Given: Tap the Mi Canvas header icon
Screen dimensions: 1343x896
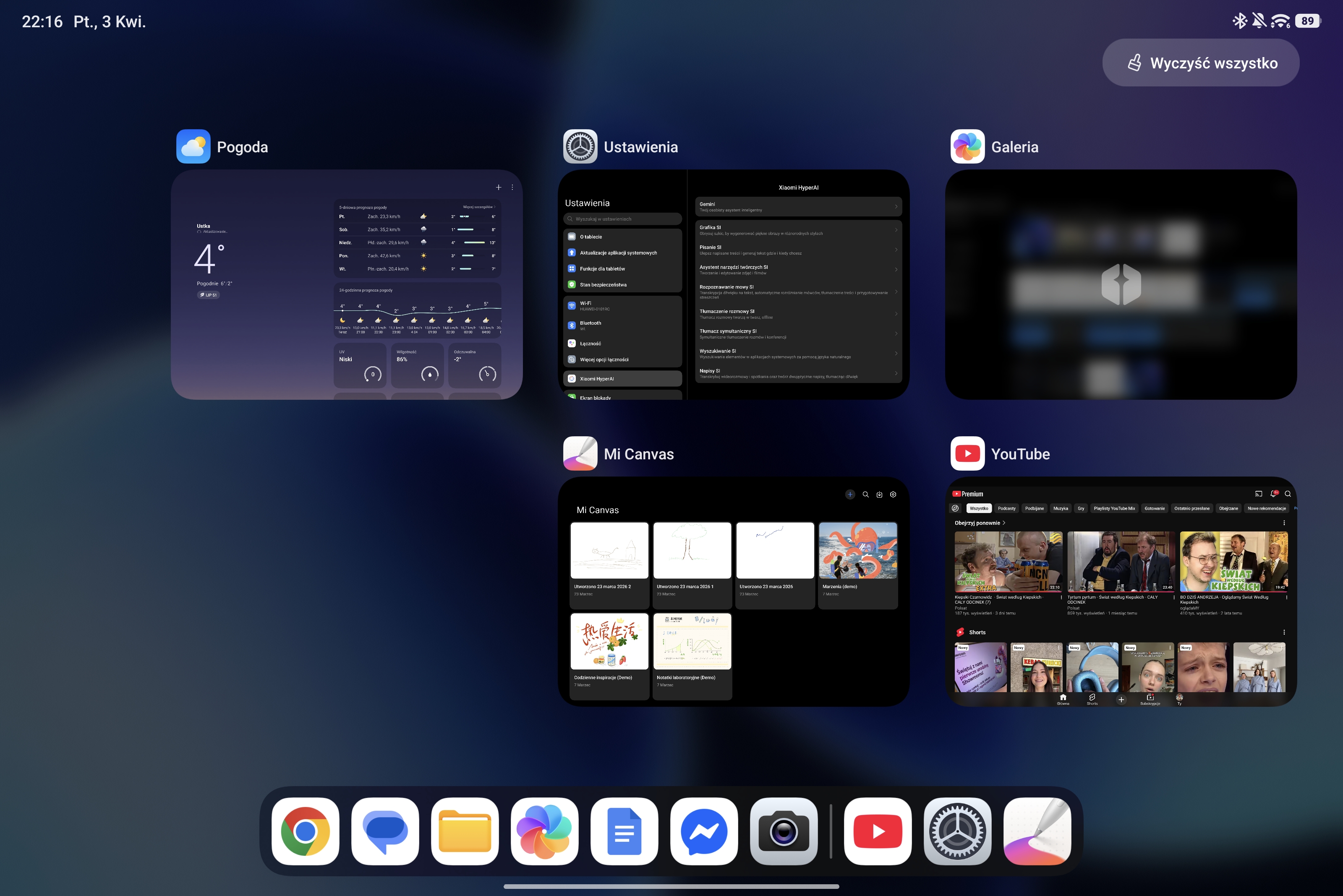Looking at the screenshot, I should tap(580, 454).
